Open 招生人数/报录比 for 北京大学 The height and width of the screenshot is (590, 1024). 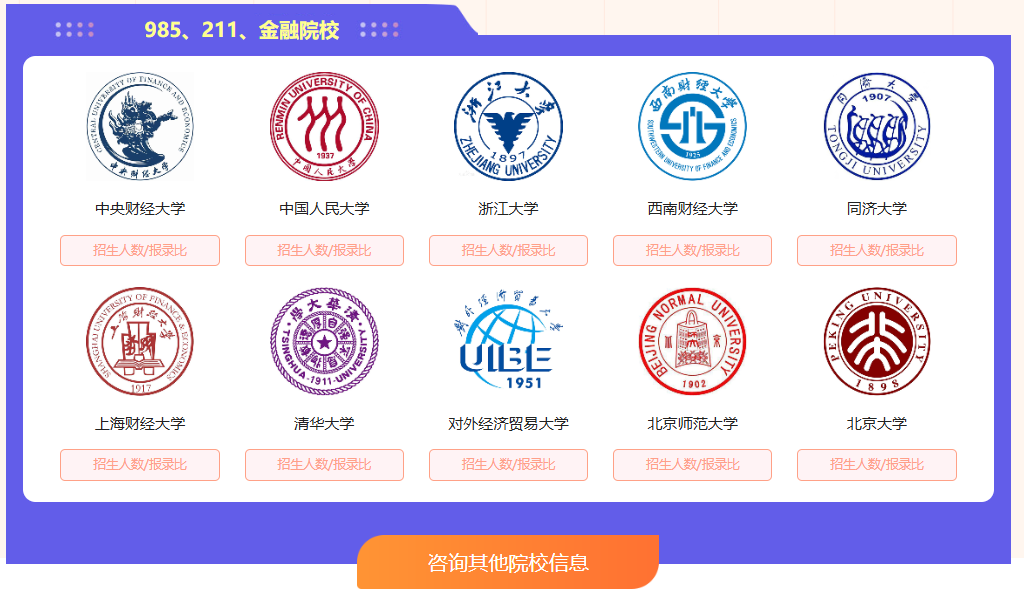[876, 465]
